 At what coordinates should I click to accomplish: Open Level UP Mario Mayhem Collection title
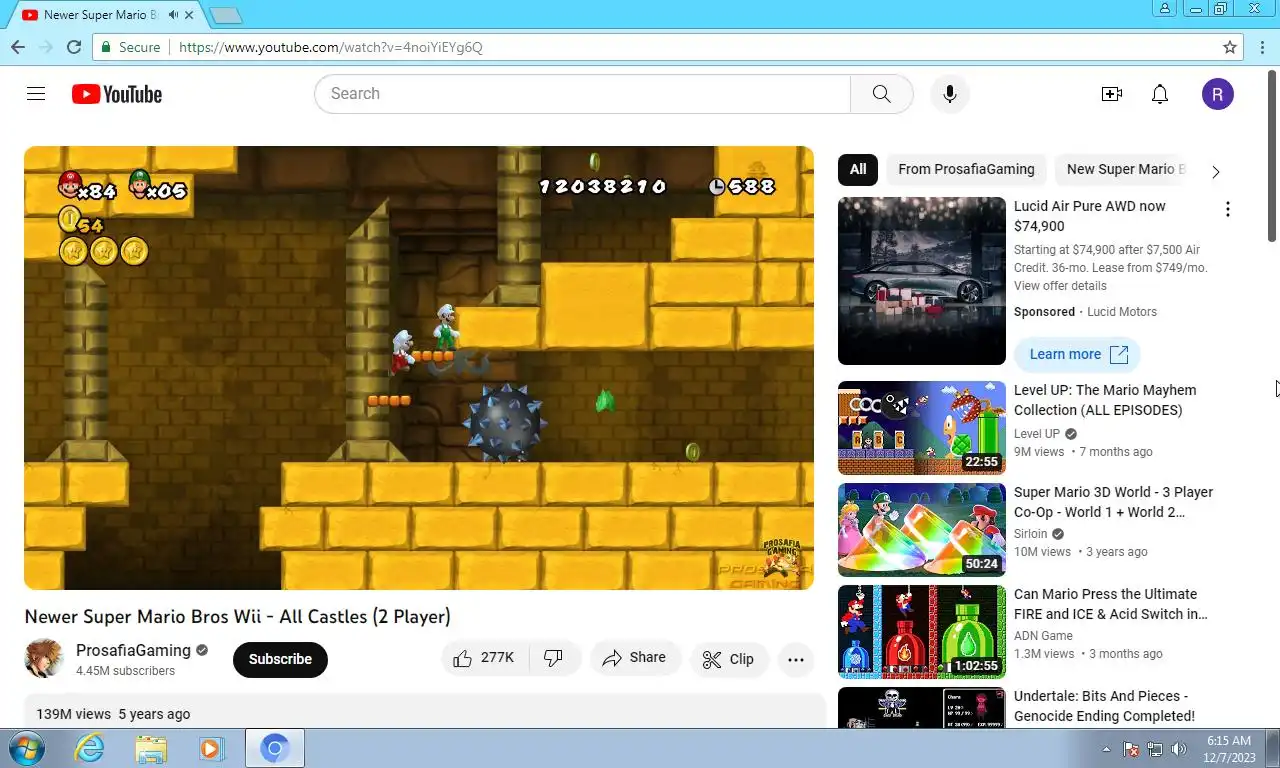[x=1105, y=400]
